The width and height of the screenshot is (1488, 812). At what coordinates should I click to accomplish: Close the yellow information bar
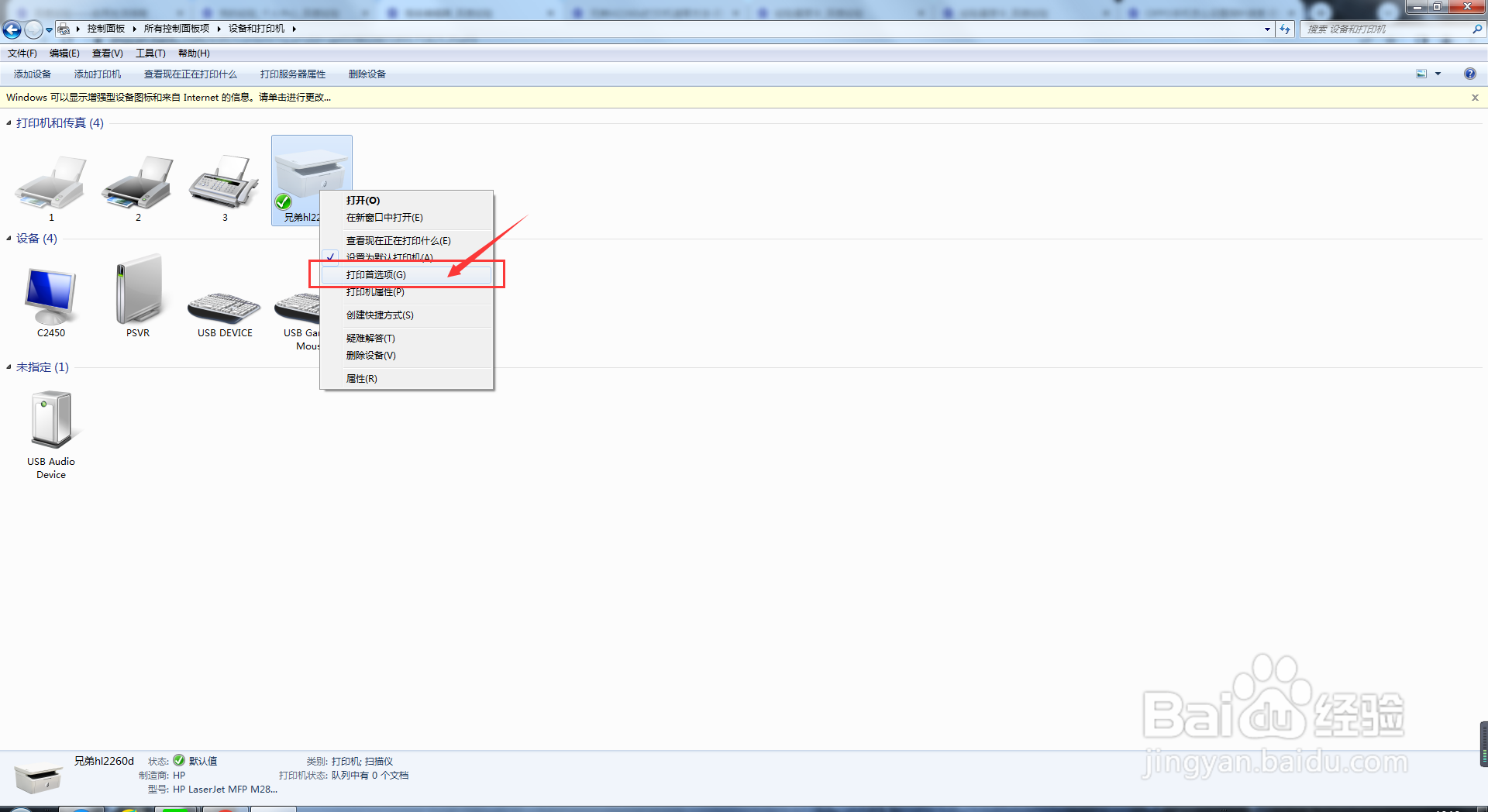click(x=1475, y=98)
